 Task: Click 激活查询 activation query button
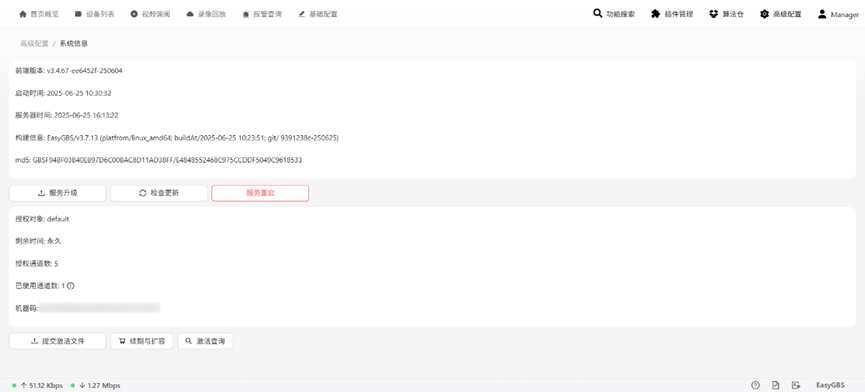click(205, 341)
